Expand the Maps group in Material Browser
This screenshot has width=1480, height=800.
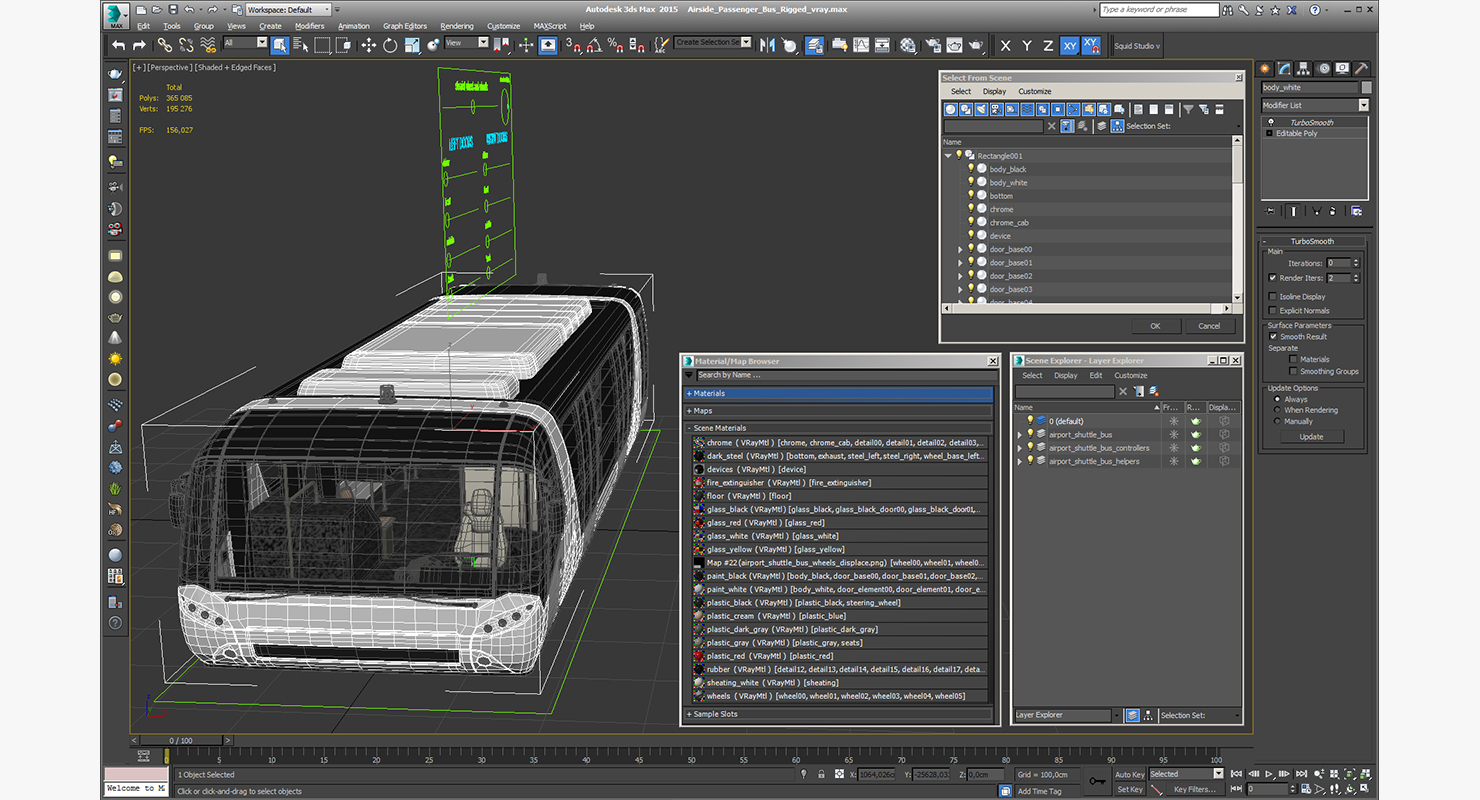coord(838,411)
